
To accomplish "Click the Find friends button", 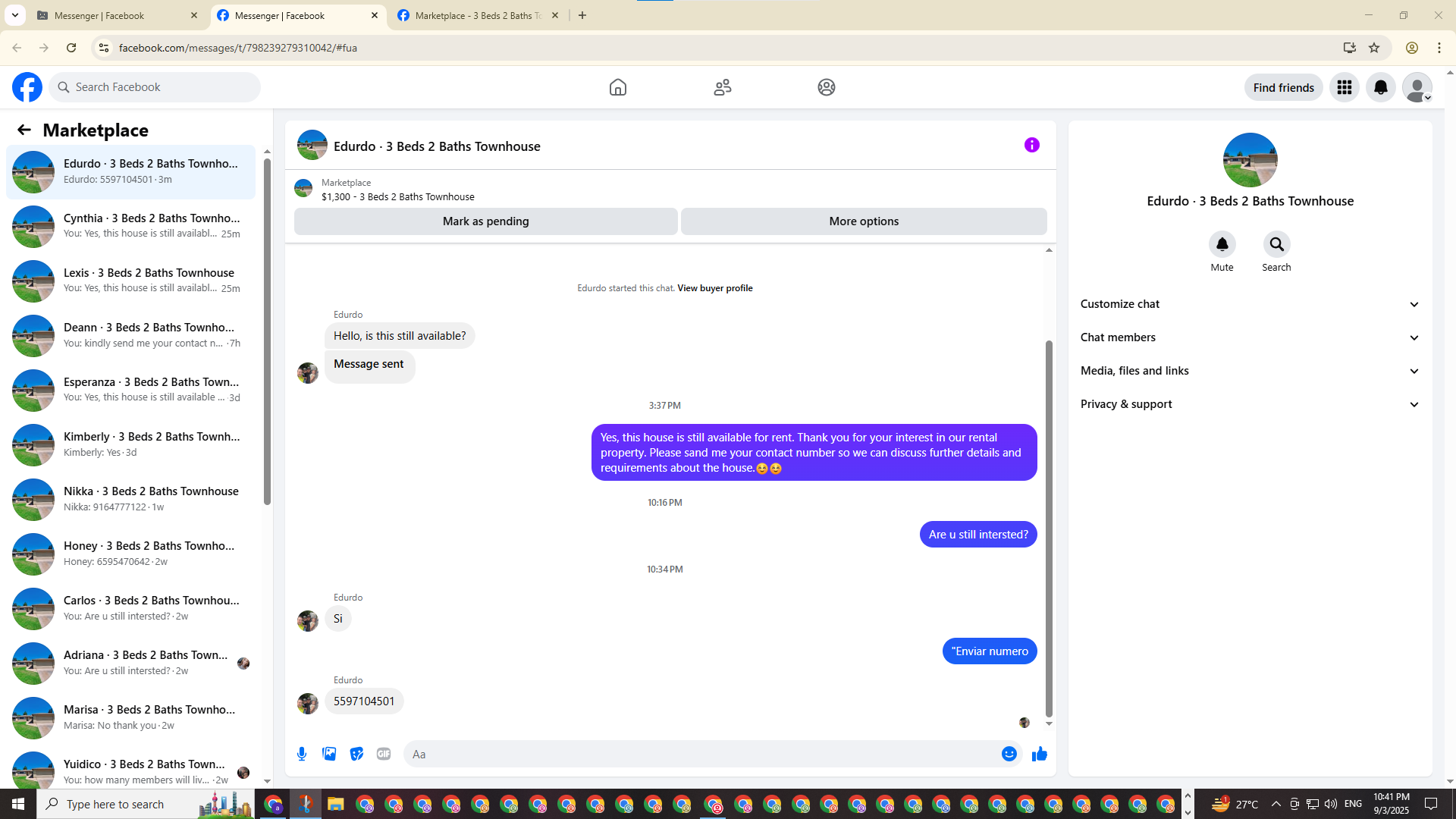I will [x=1284, y=87].
